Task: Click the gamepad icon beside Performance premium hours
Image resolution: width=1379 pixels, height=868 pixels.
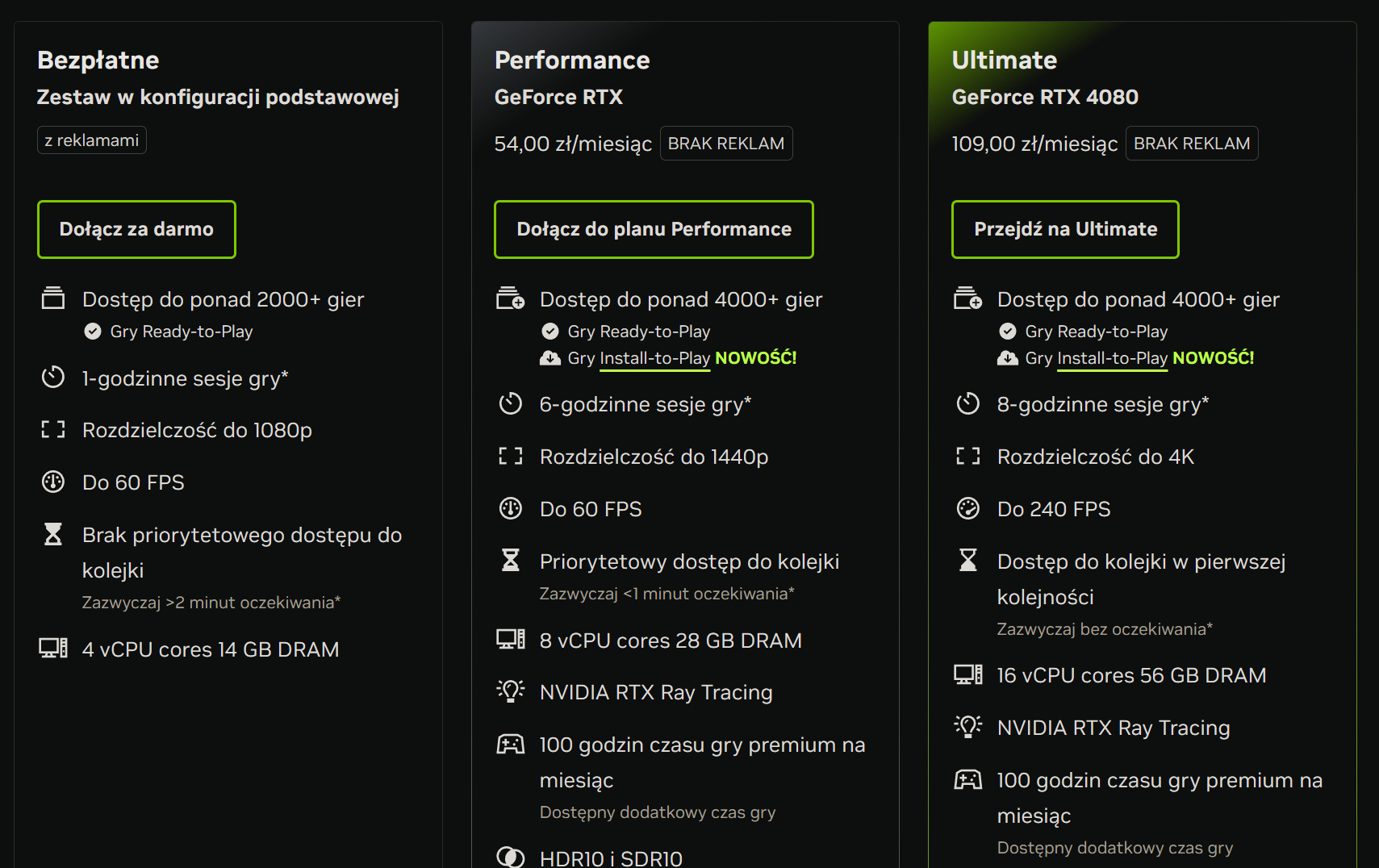Action: [x=511, y=745]
